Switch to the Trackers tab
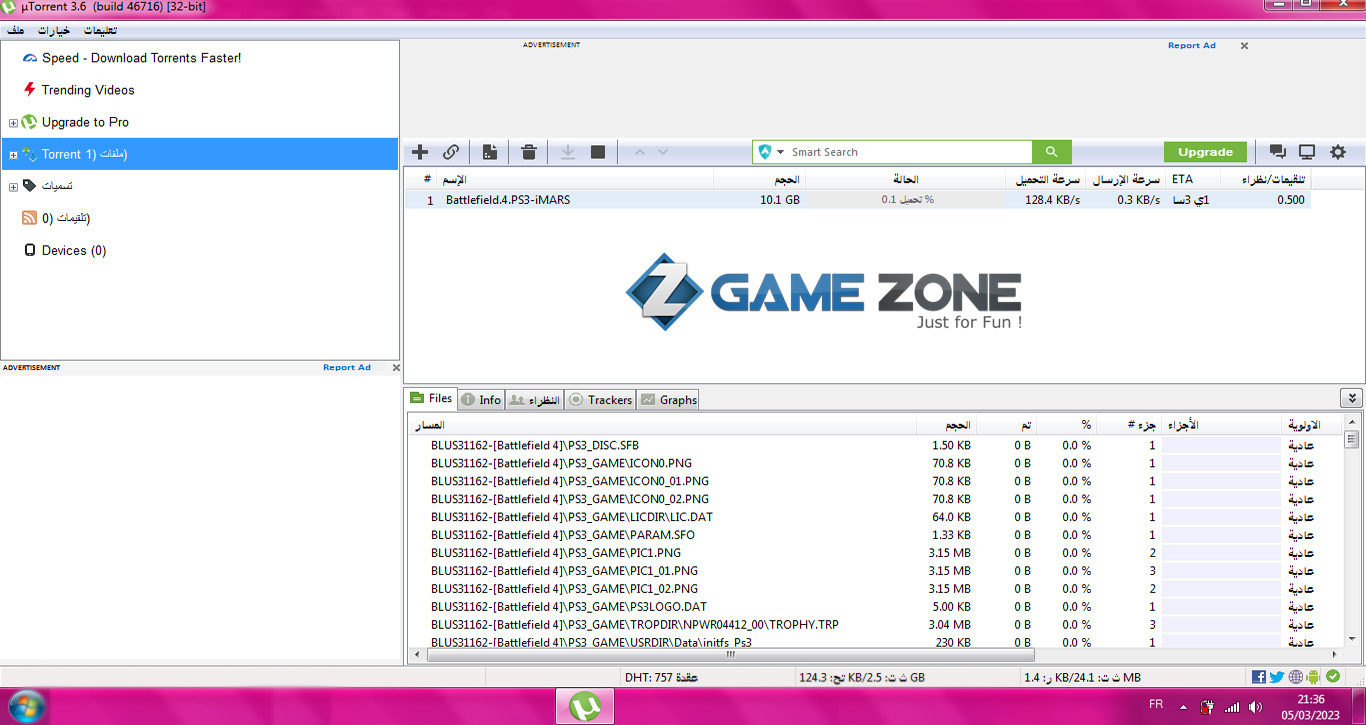Viewport: 1366px width, 725px height. [x=600, y=400]
